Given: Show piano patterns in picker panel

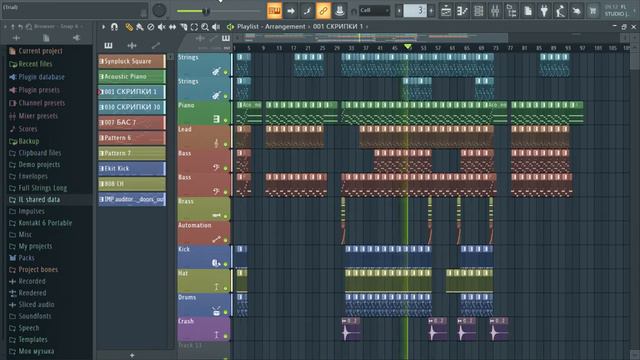Looking at the screenshot, I should [x=108, y=45].
